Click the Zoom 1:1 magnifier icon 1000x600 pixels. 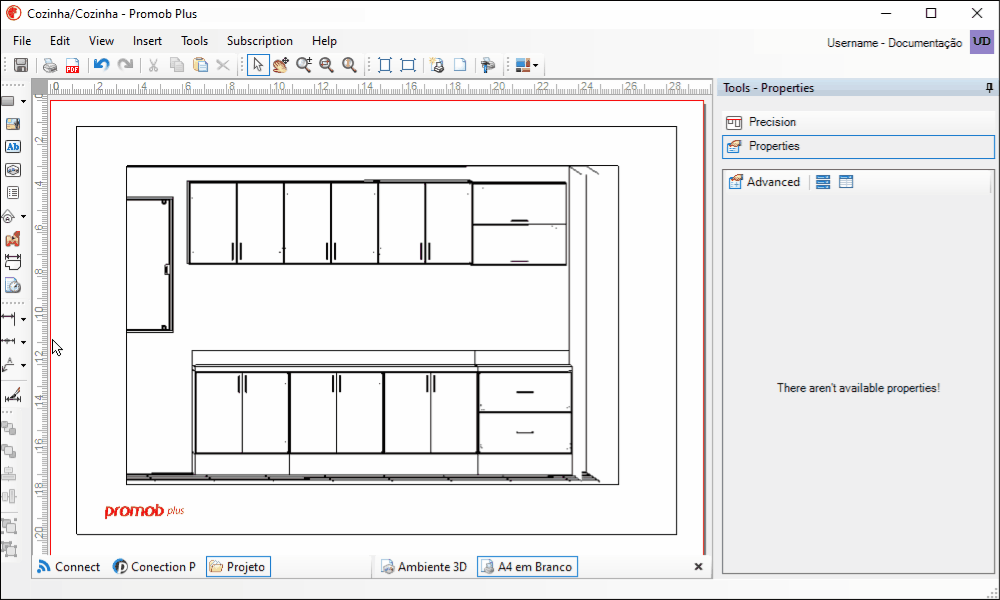(349, 65)
